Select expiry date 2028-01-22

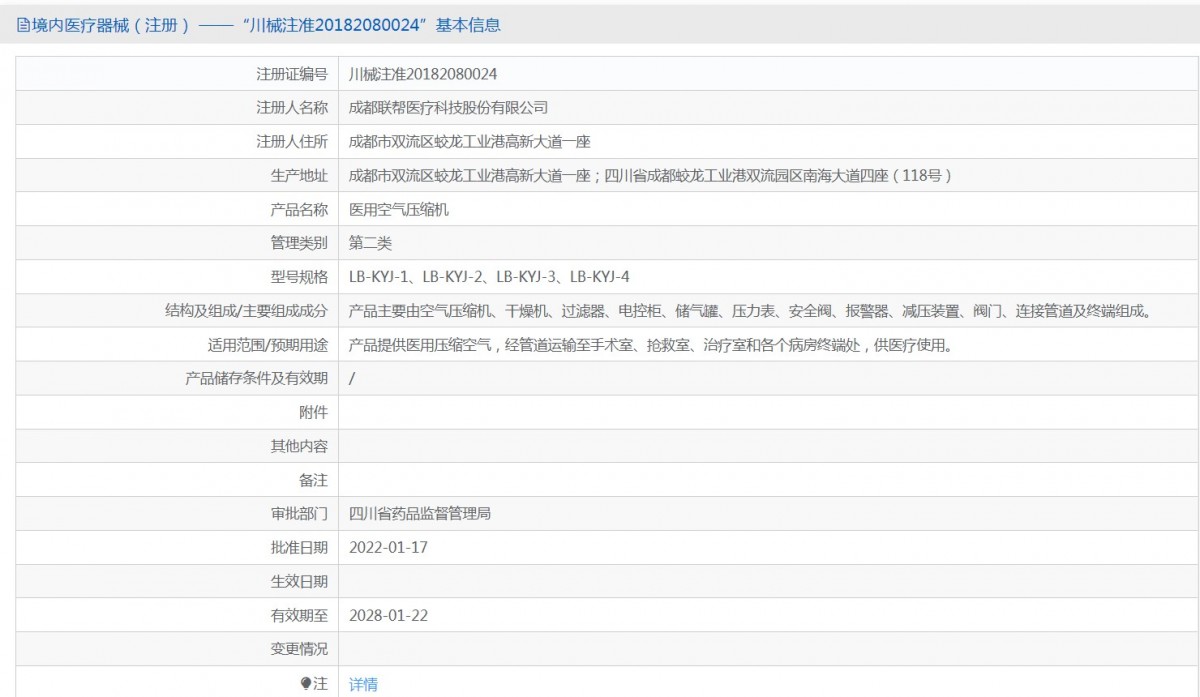click(389, 615)
